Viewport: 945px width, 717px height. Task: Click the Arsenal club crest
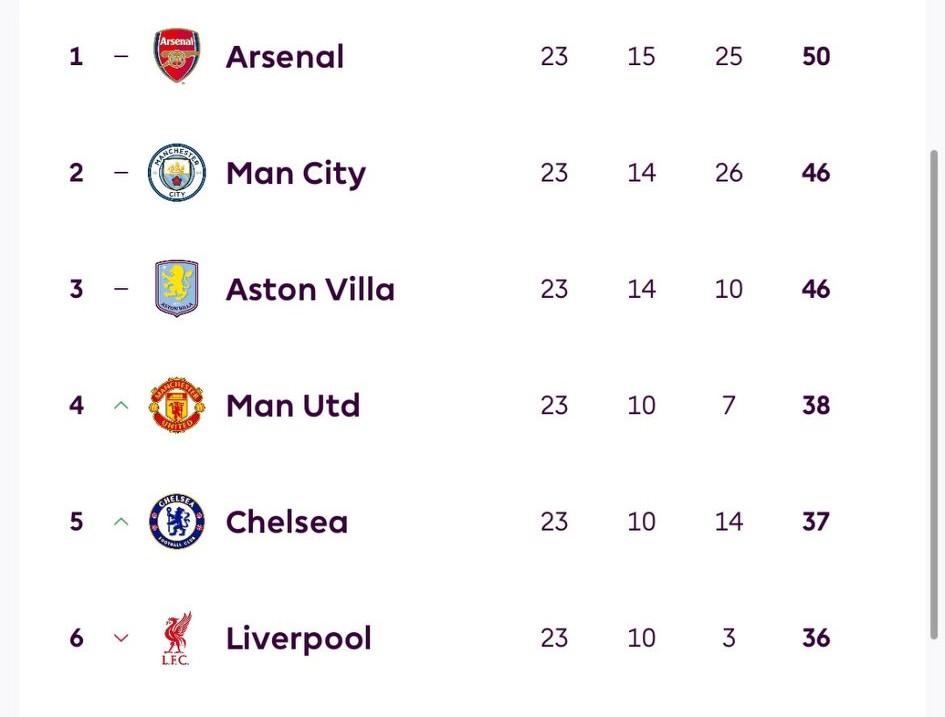click(177, 56)
